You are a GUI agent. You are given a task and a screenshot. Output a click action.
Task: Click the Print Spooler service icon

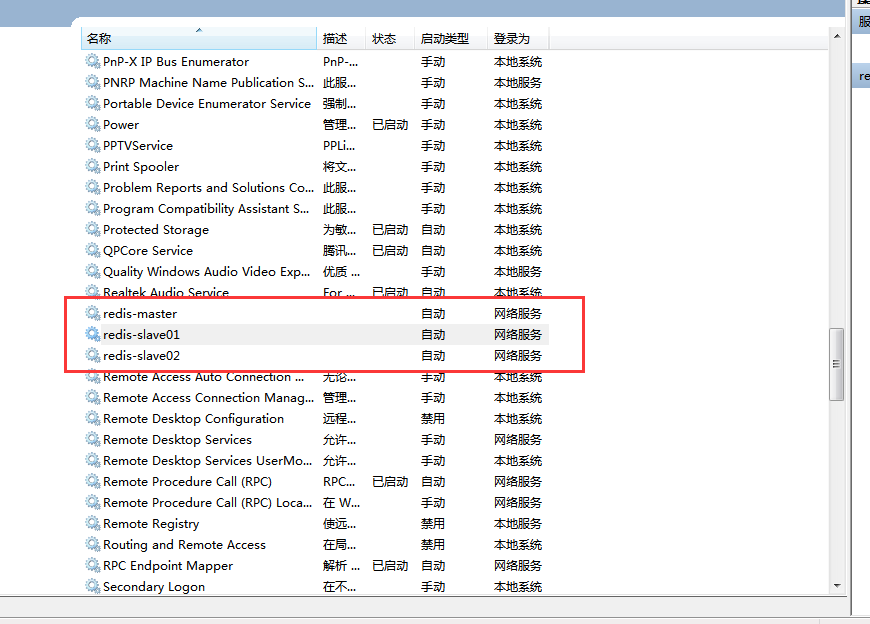[93, 166]
